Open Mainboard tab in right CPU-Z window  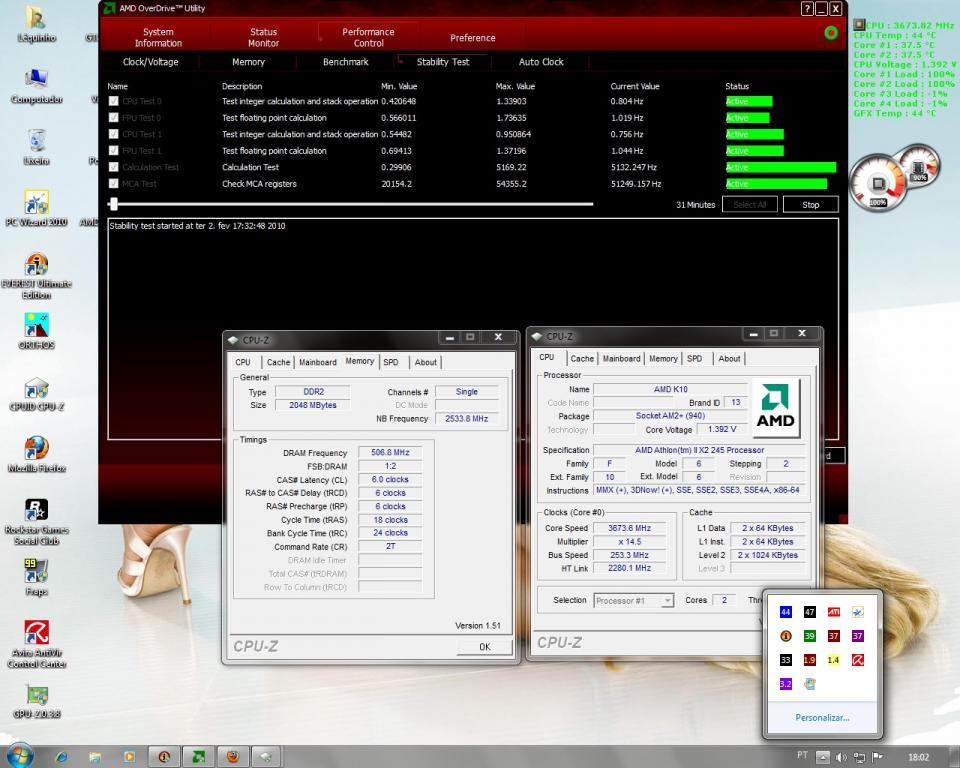click(x=621, y=358)
